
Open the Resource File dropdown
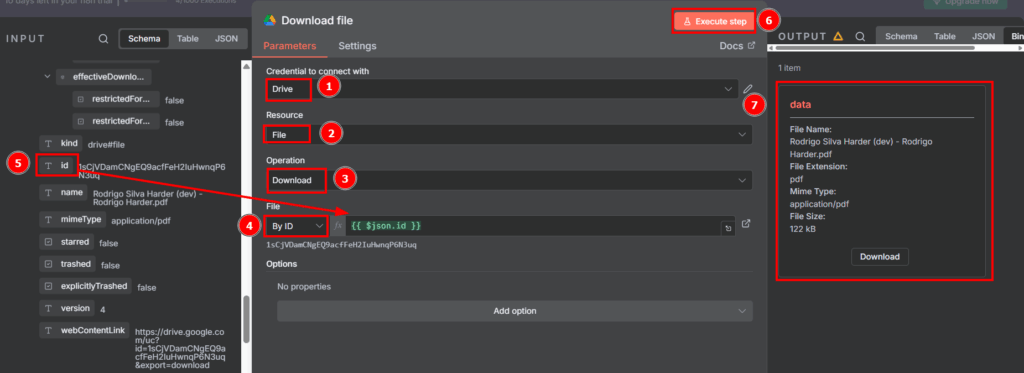point(509,135)
